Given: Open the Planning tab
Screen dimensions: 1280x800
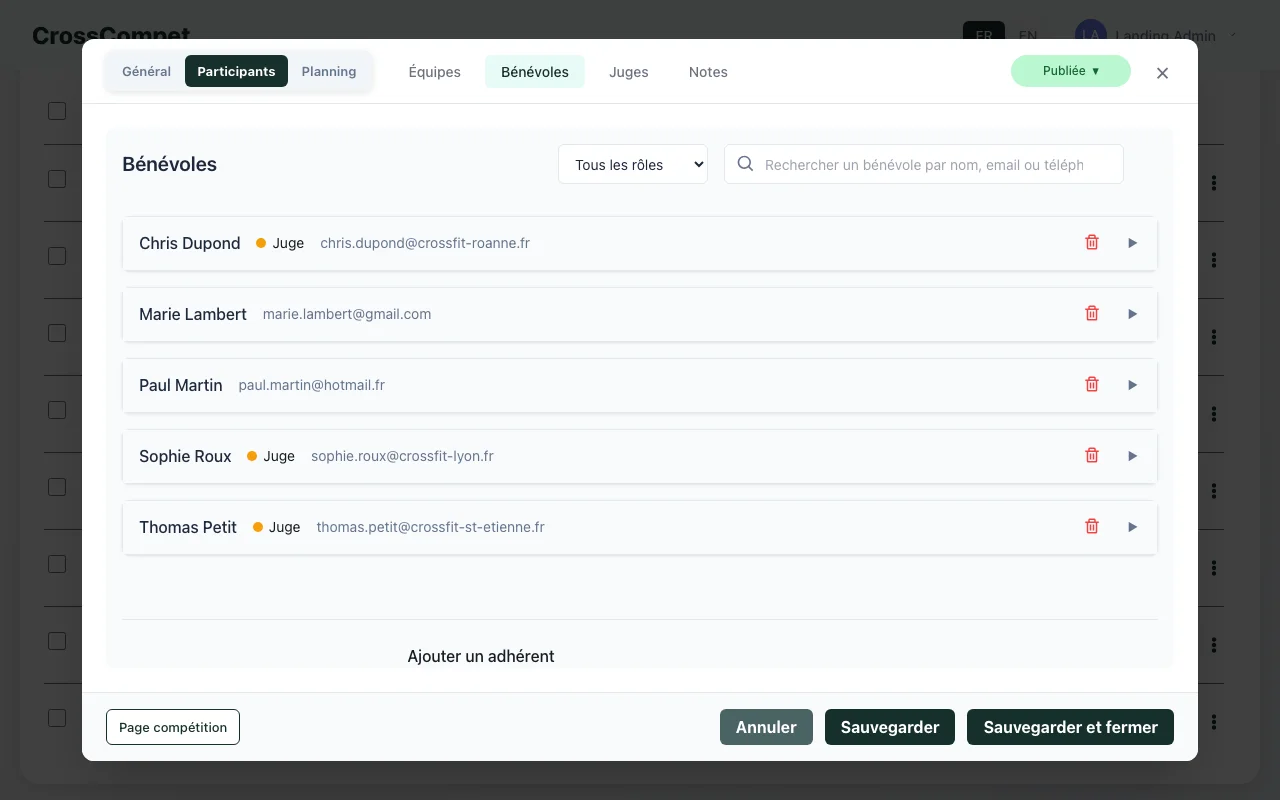Looking at the screenshot, I should pyautogui.click(x=329, y=72).
